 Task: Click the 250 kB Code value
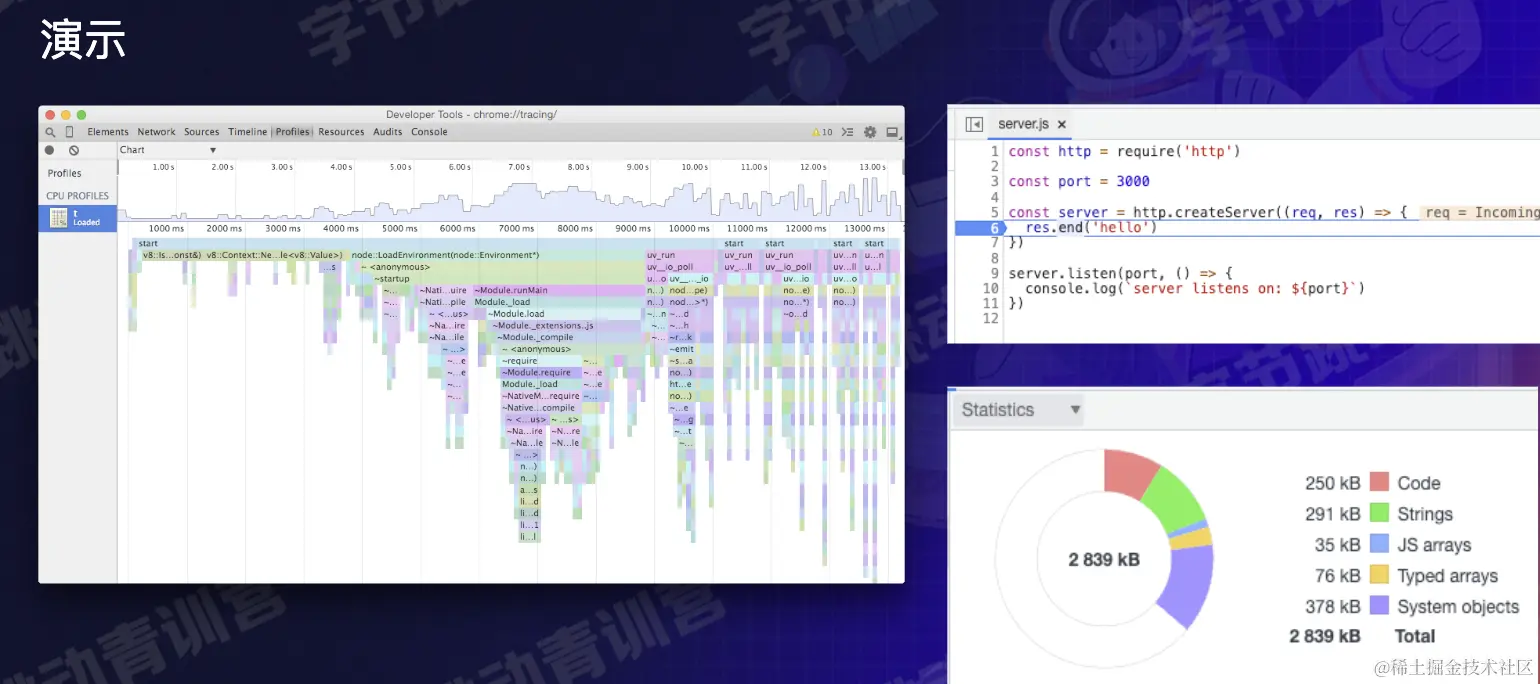1332,483
